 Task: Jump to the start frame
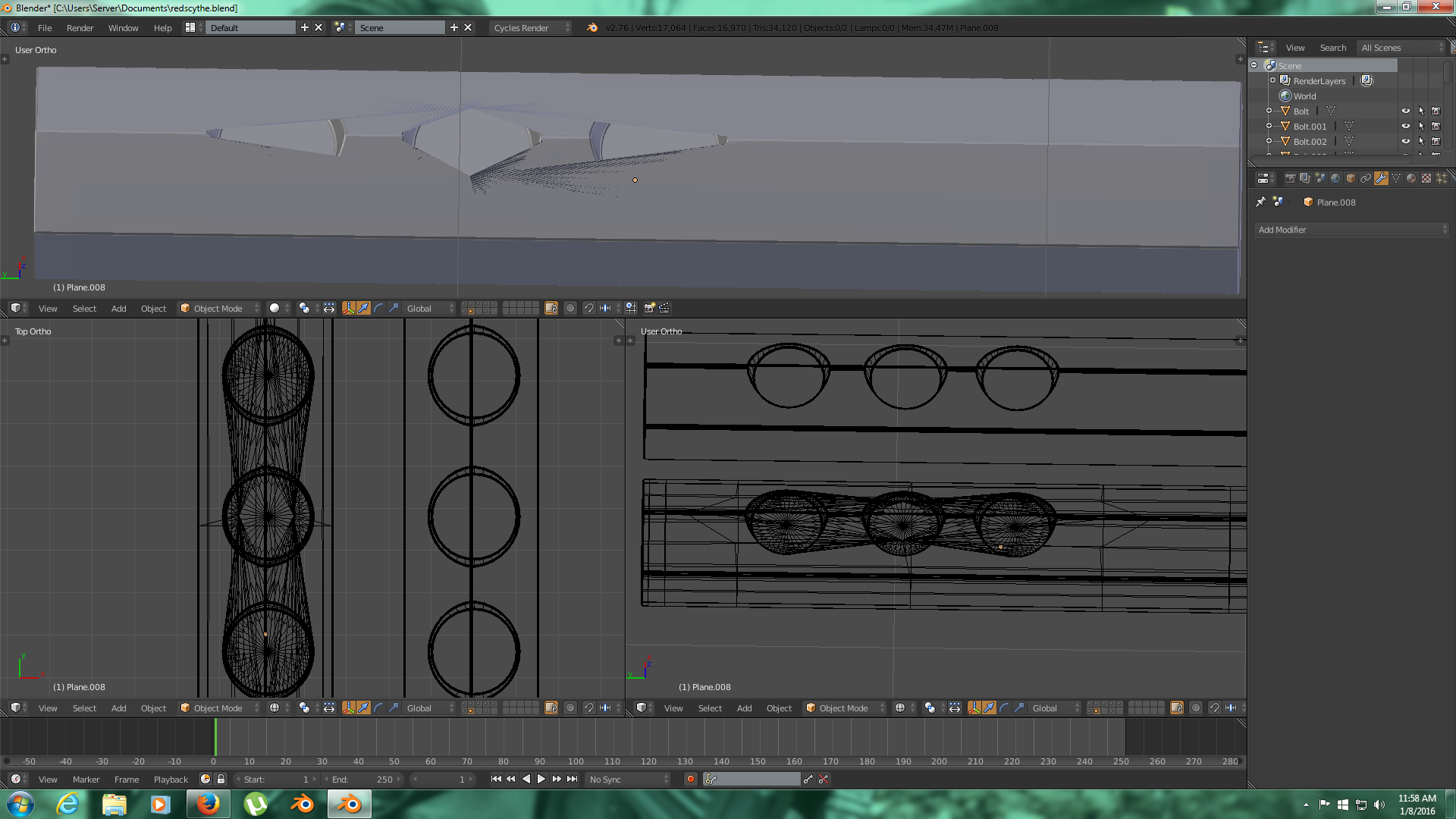(496, 779)
